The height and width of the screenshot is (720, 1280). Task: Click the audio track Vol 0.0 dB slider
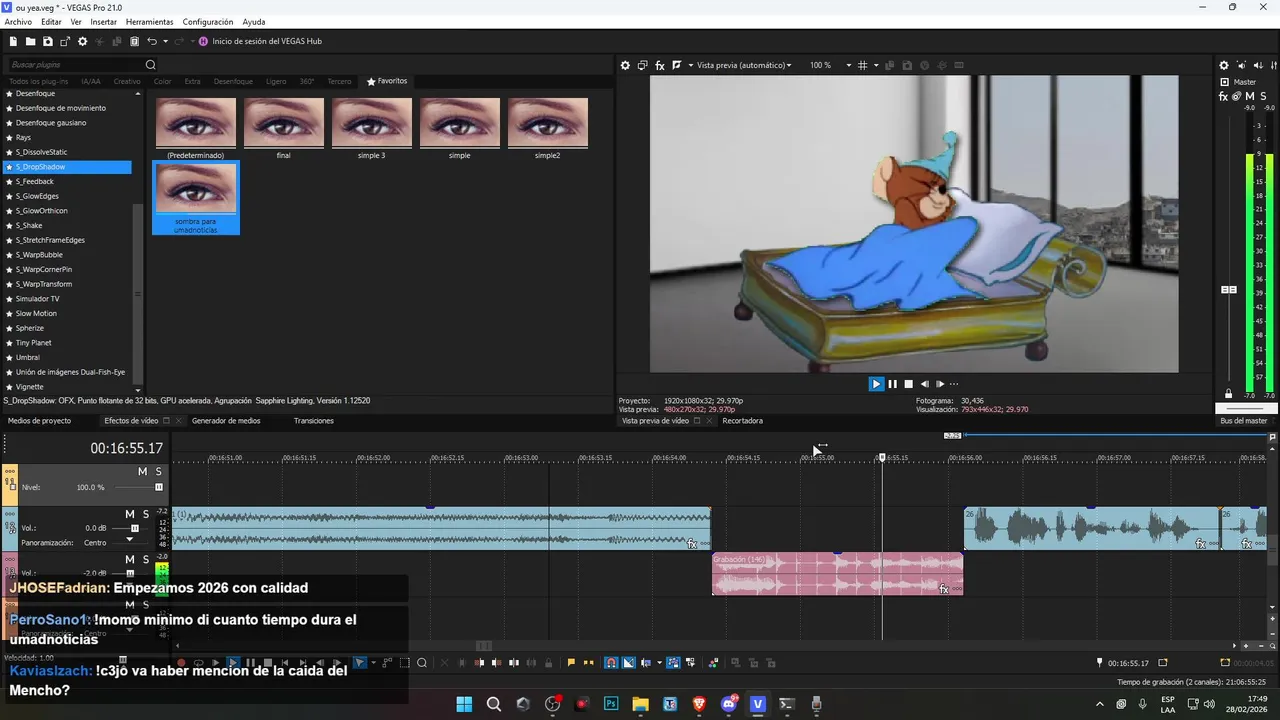tap(135, 528)
